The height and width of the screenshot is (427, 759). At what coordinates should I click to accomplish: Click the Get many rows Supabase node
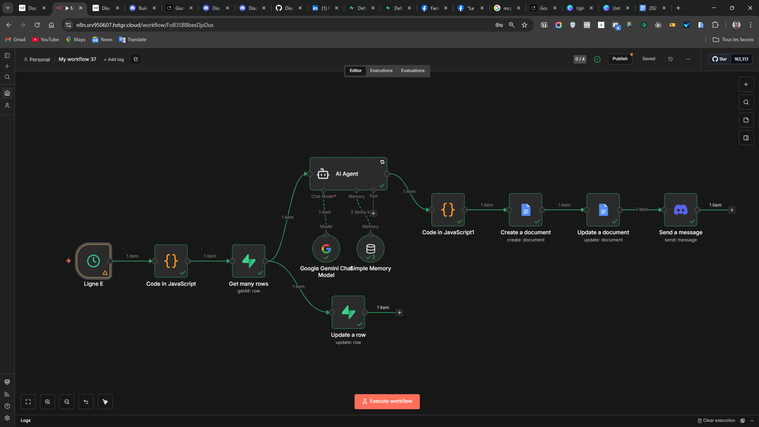[248, 261]
